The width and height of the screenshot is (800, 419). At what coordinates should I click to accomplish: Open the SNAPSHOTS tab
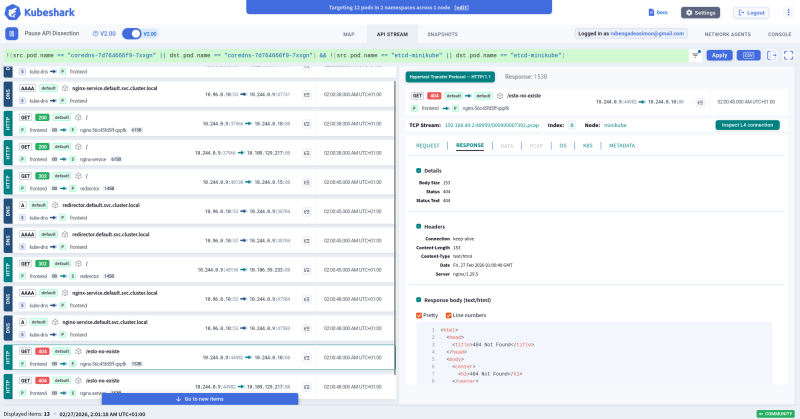pos(441,34)
